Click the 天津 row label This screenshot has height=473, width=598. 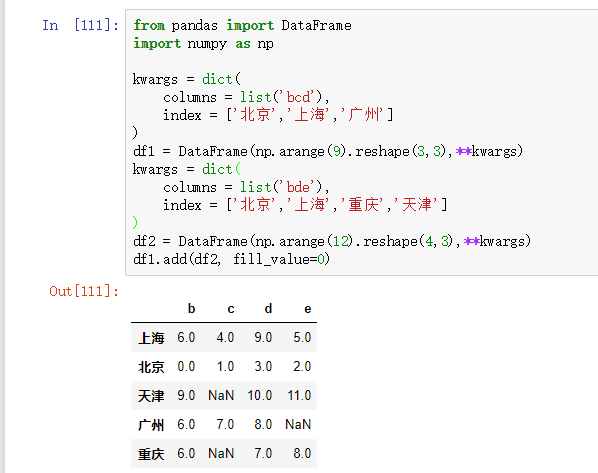point(151,396)
